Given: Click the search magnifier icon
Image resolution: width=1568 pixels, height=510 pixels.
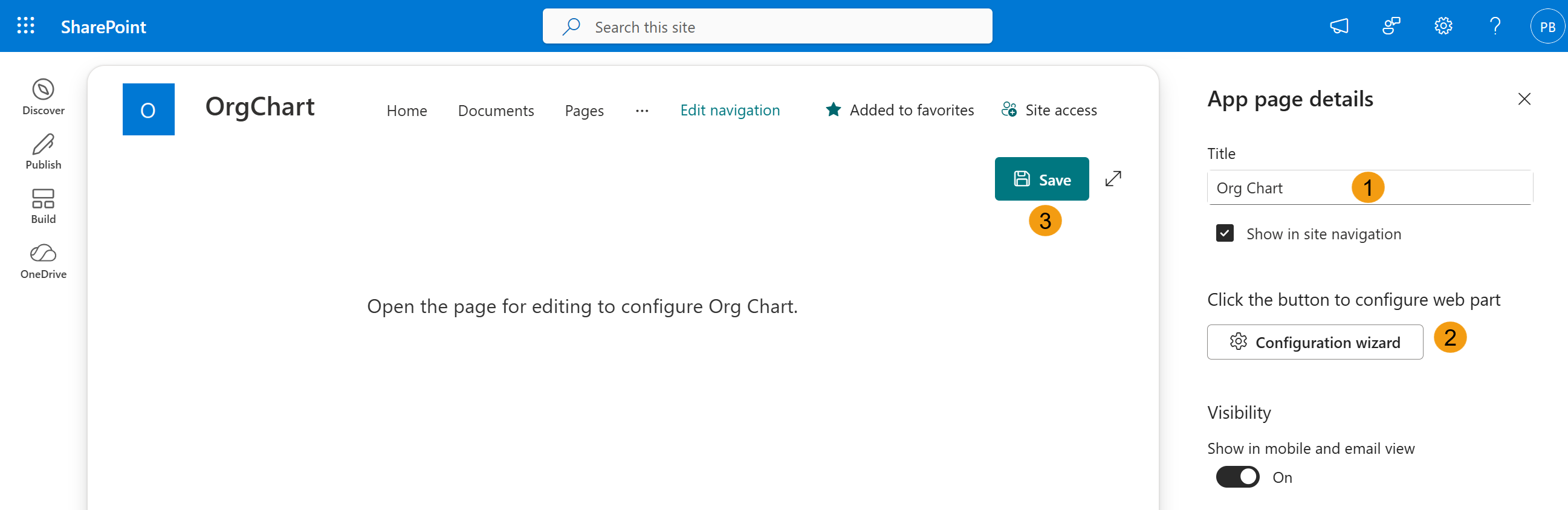Looking at the screenshot, I should tap(571, 27).
